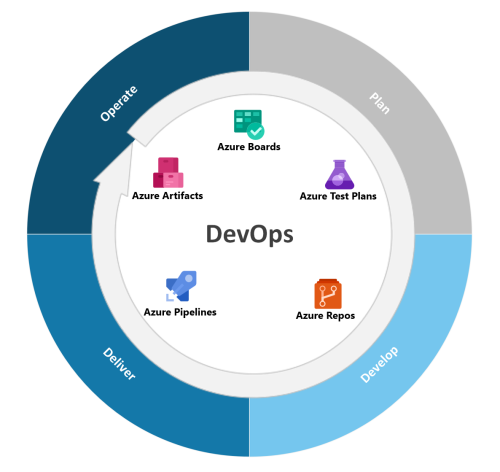500x472 pixels.
Task: Select the Azure Boards label
Action: pos(249,147)
